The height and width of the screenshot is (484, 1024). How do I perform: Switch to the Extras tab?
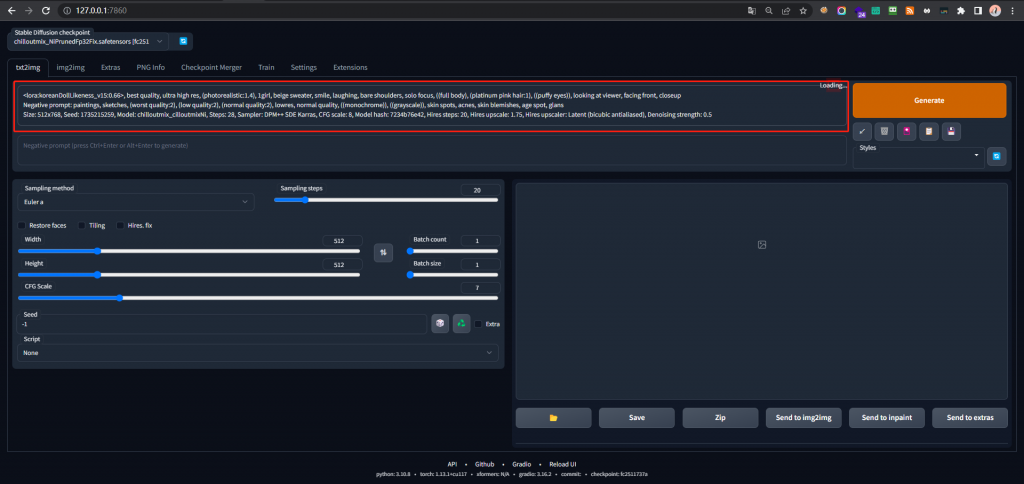[110, 67]
